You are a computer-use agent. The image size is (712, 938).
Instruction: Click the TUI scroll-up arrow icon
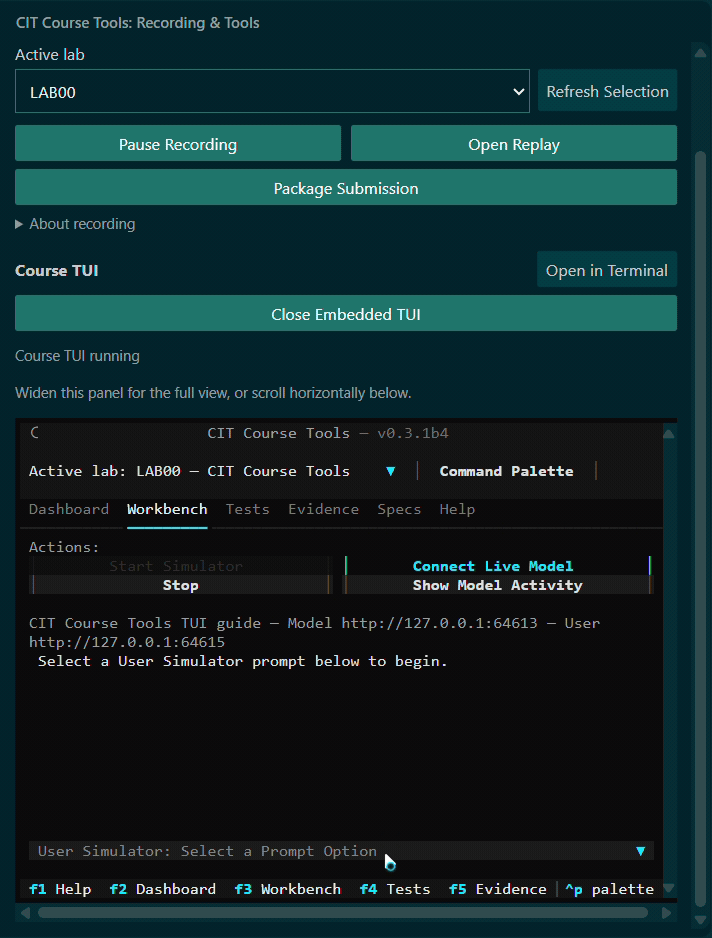pos(669,434)
